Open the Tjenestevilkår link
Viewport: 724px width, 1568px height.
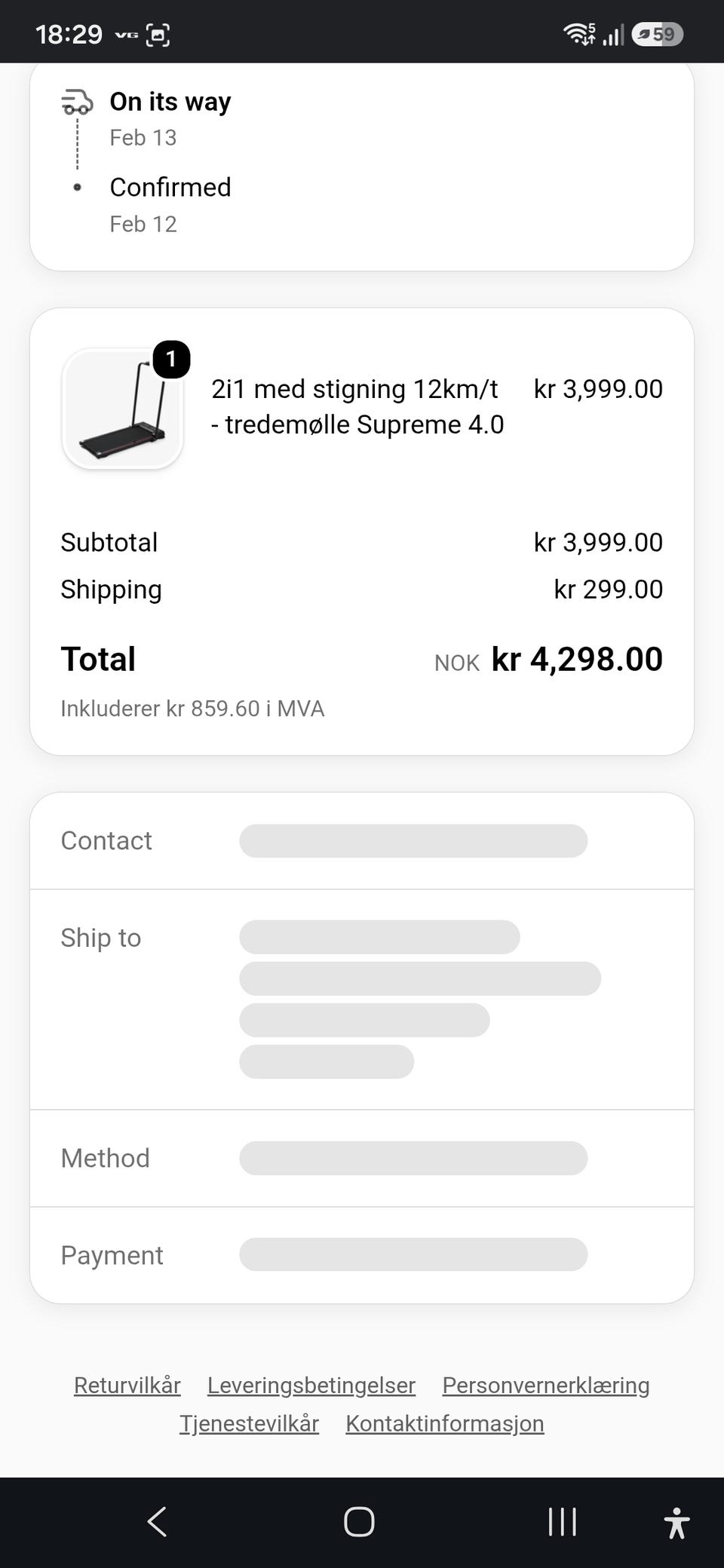pos(249,1423)
